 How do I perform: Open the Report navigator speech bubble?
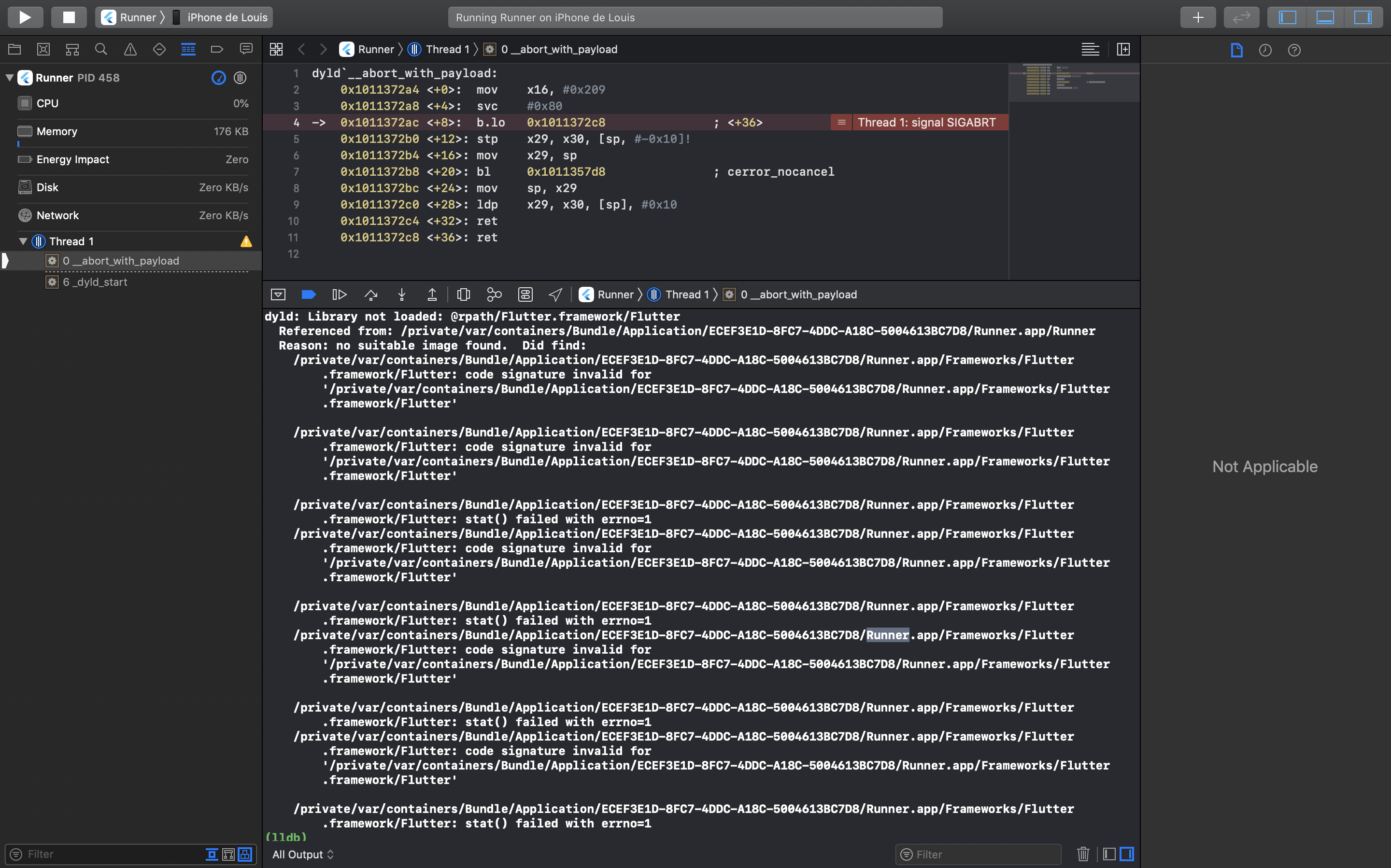pyautogui.click(x=246, y=49)
